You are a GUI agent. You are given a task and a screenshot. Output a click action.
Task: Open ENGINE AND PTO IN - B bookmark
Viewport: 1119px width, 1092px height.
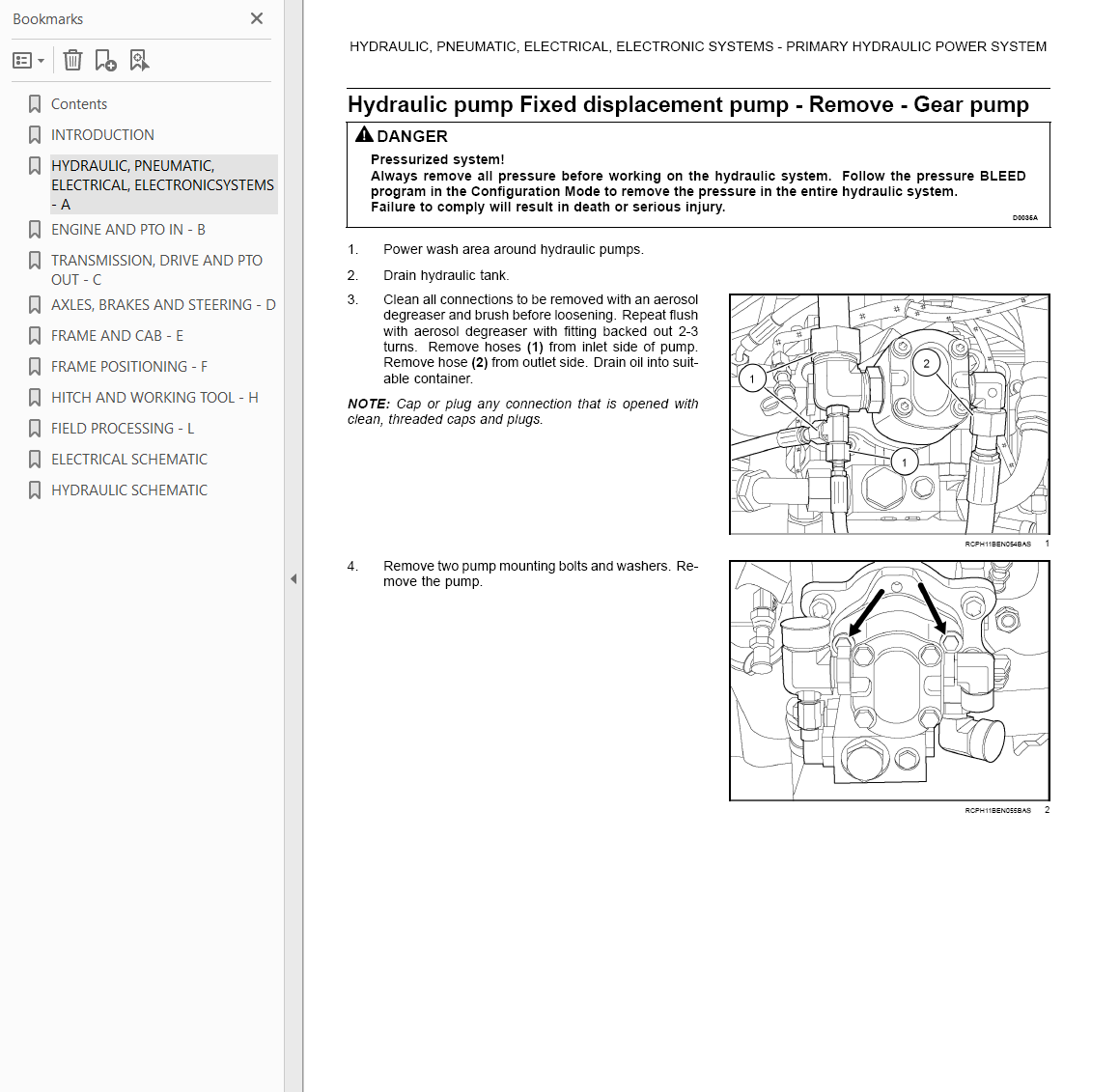click(x=127, y=230)
